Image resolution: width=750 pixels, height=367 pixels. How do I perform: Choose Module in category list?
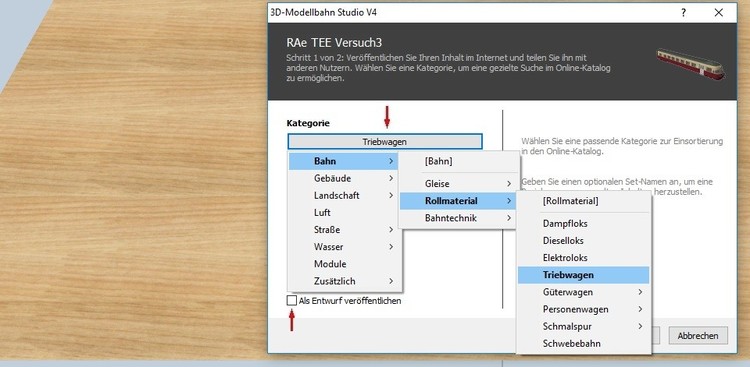point(345,264)
